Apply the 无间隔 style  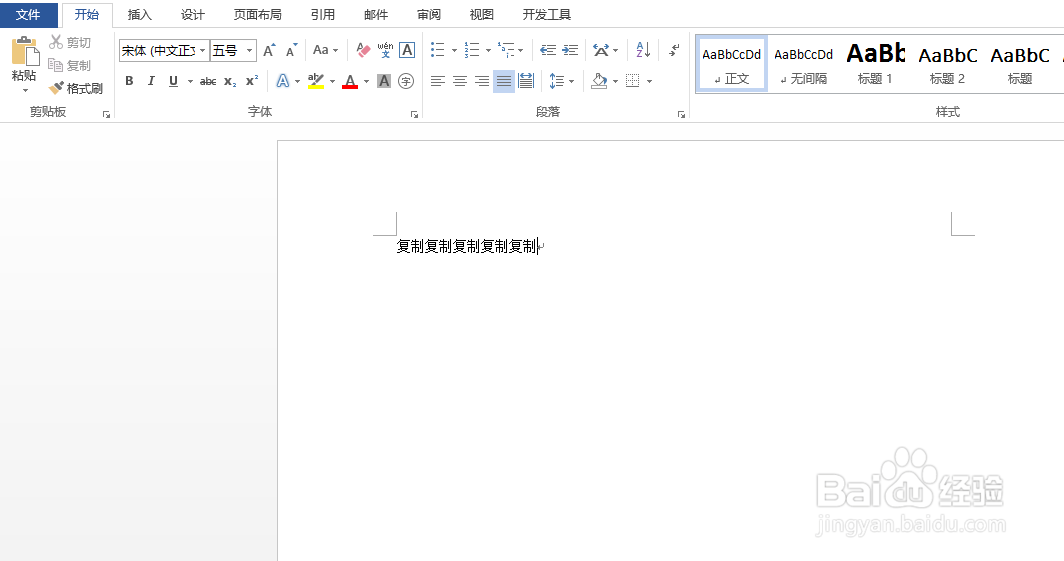point(803,63)
